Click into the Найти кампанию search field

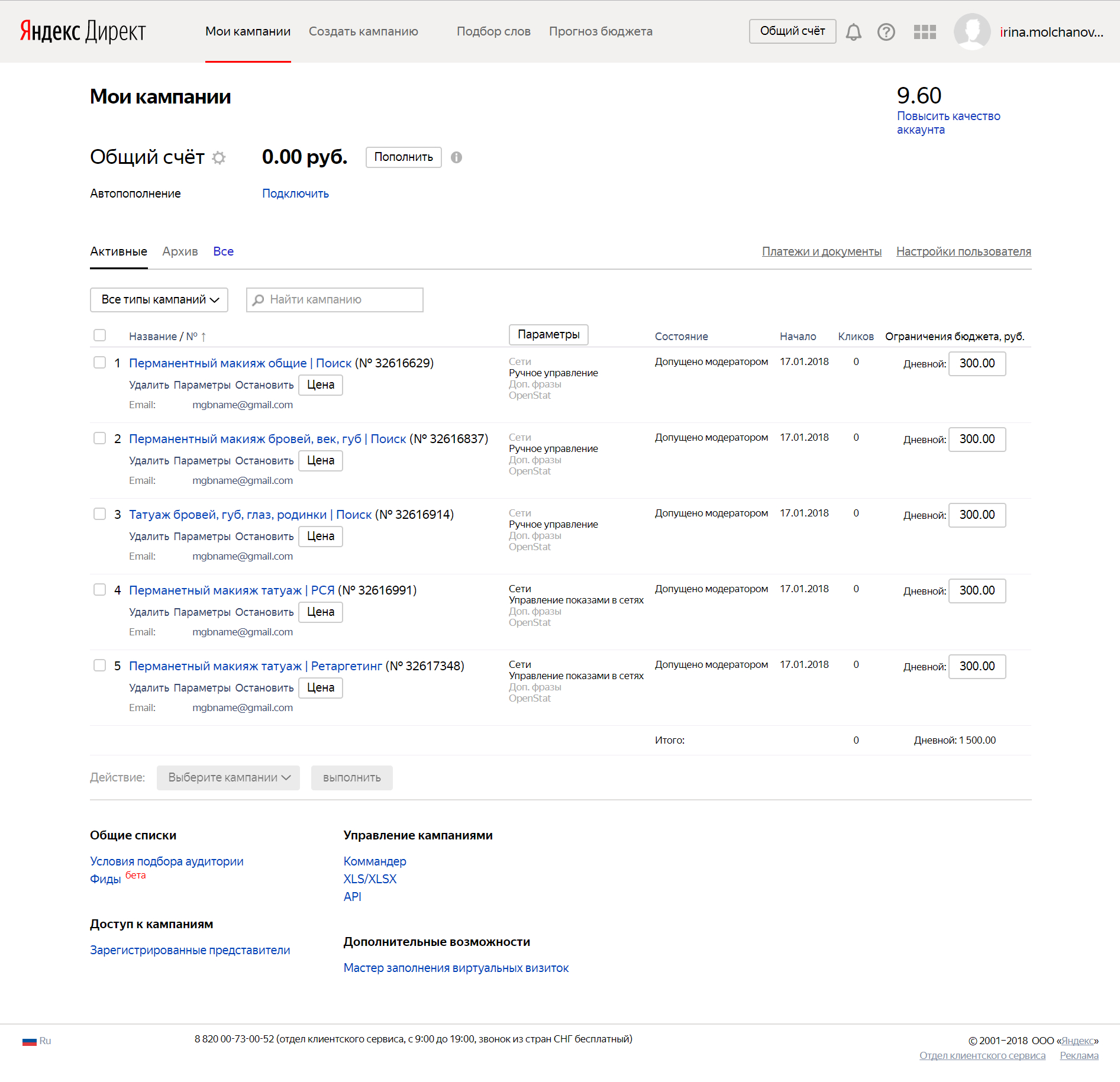point(335,300)
